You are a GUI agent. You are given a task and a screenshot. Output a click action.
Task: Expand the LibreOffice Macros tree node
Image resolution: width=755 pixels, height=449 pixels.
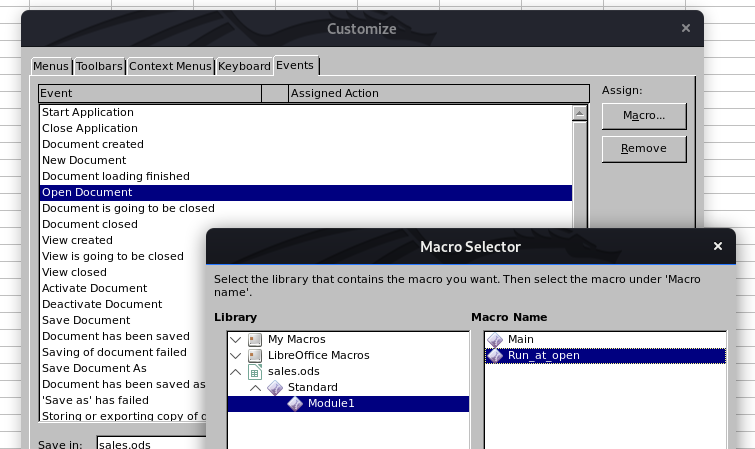[236, 356]
